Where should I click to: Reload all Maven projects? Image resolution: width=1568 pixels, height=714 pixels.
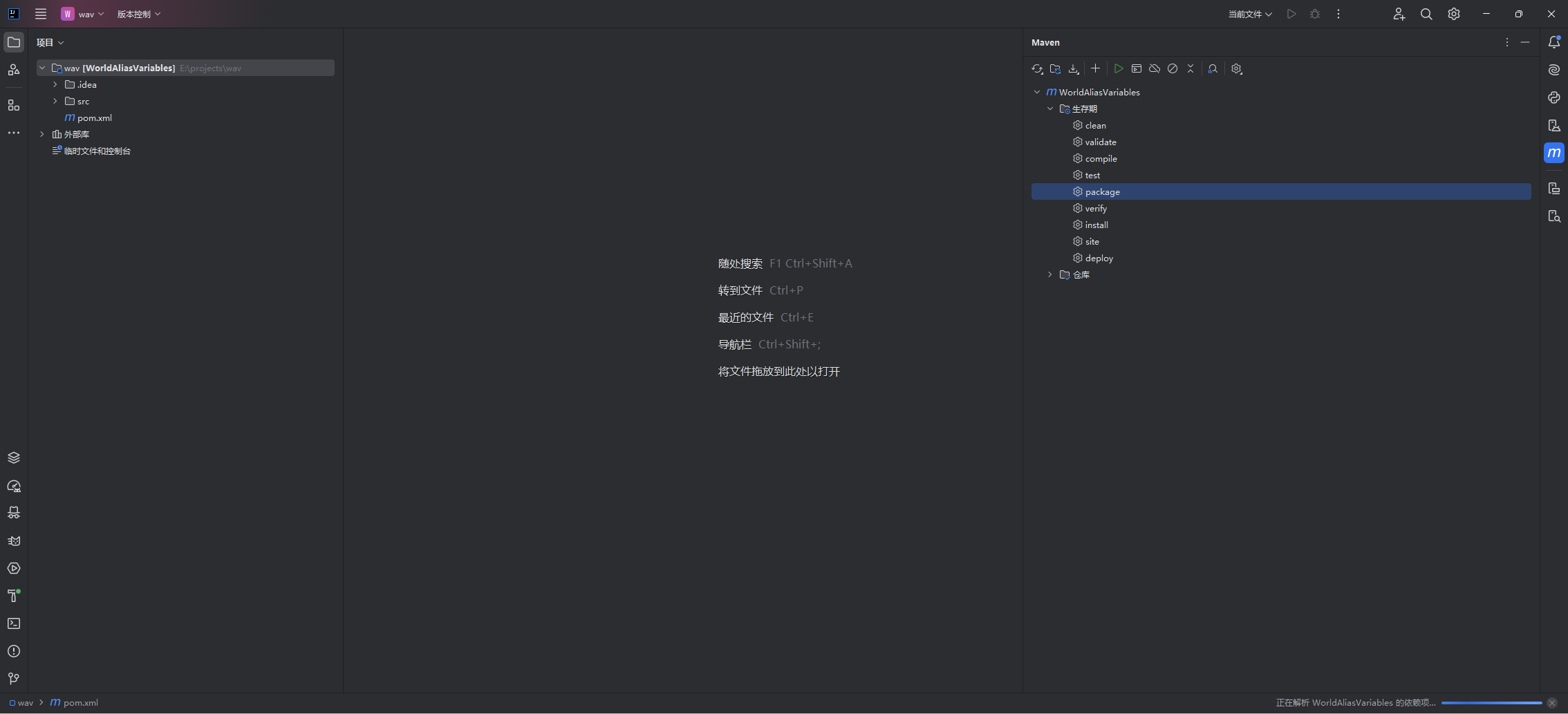pyautogui.click(x=1037, y=69)
